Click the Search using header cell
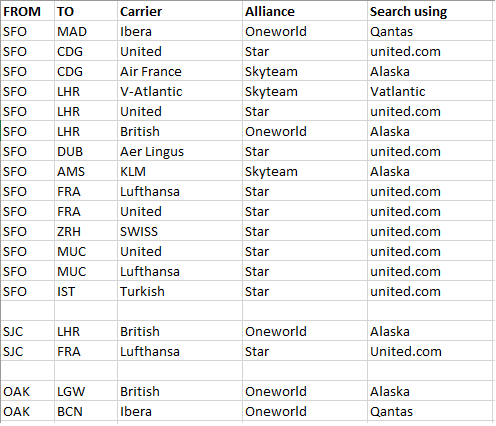 [x=430, y=11]
